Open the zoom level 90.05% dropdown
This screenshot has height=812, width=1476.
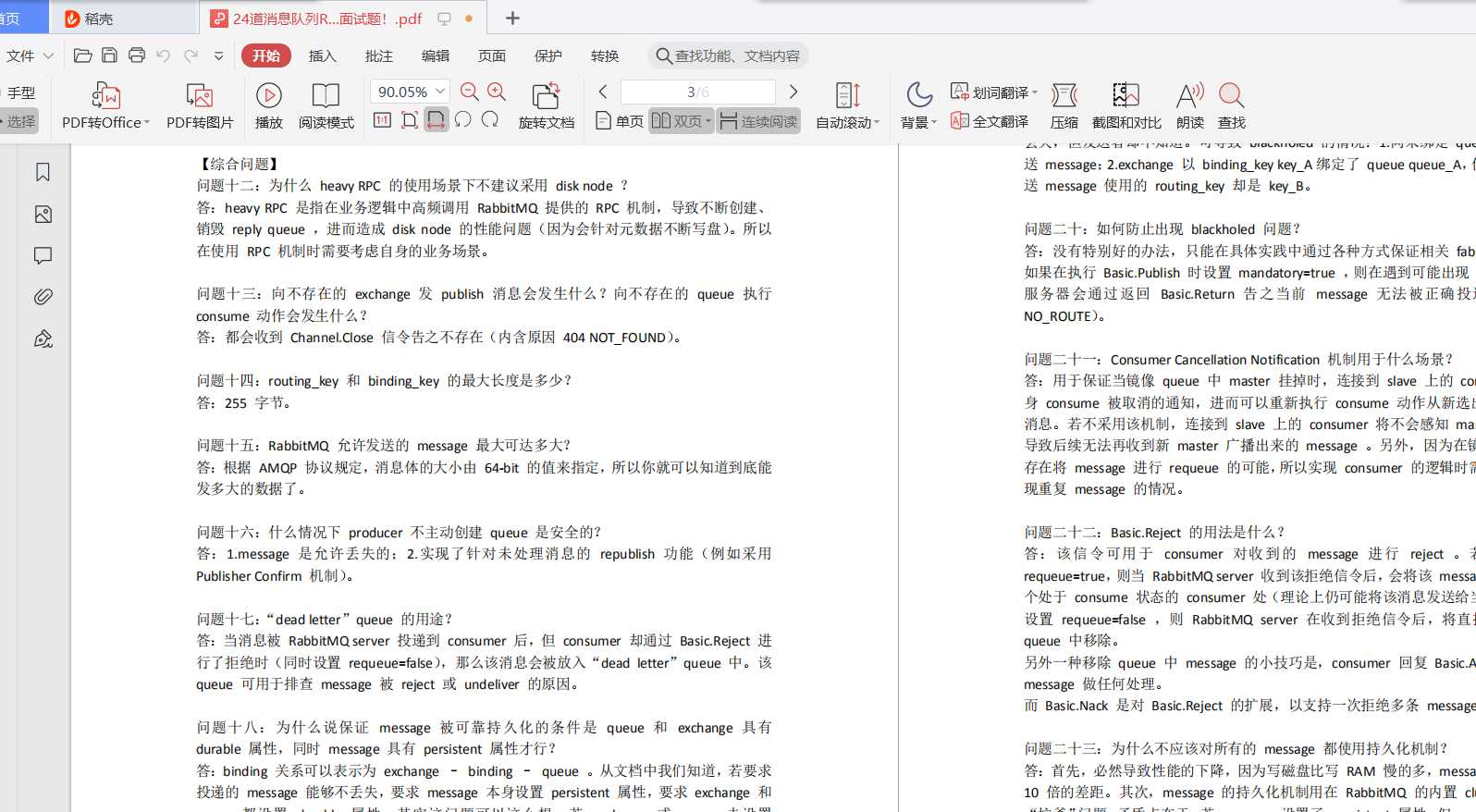(x=441, y=92)
